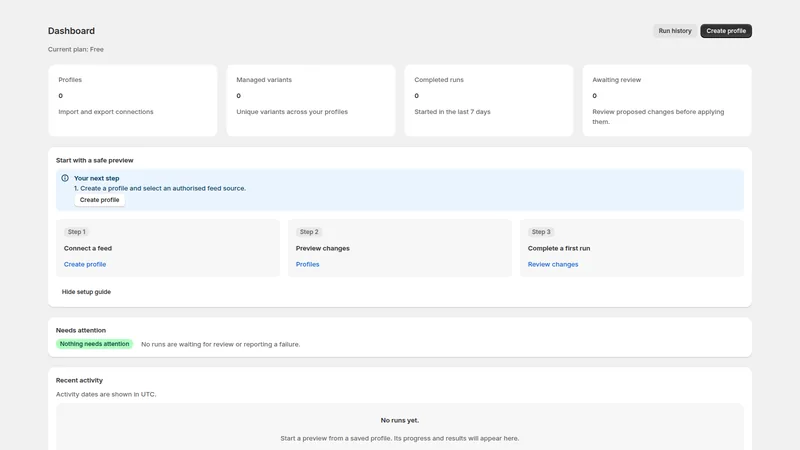Click the Dashboard page title
Image resolution: width=800 pixels, height=450 pixels.
pos(71,31)
